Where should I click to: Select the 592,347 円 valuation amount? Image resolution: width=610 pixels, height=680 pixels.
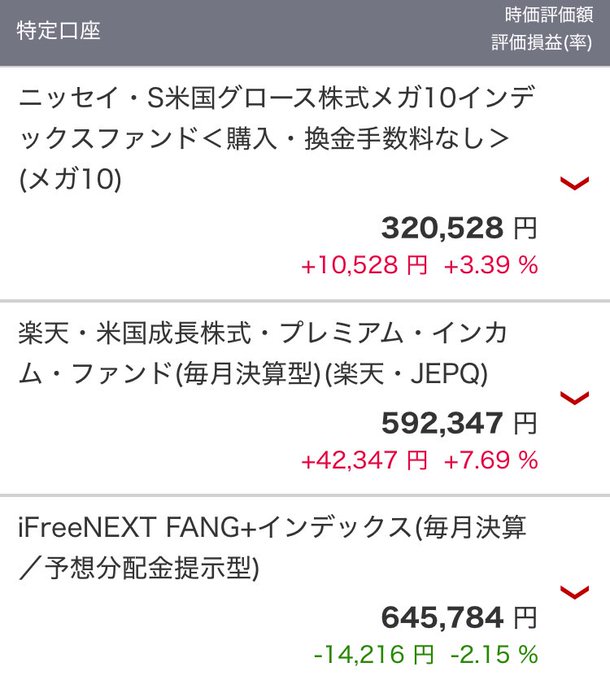click(458, 423)
